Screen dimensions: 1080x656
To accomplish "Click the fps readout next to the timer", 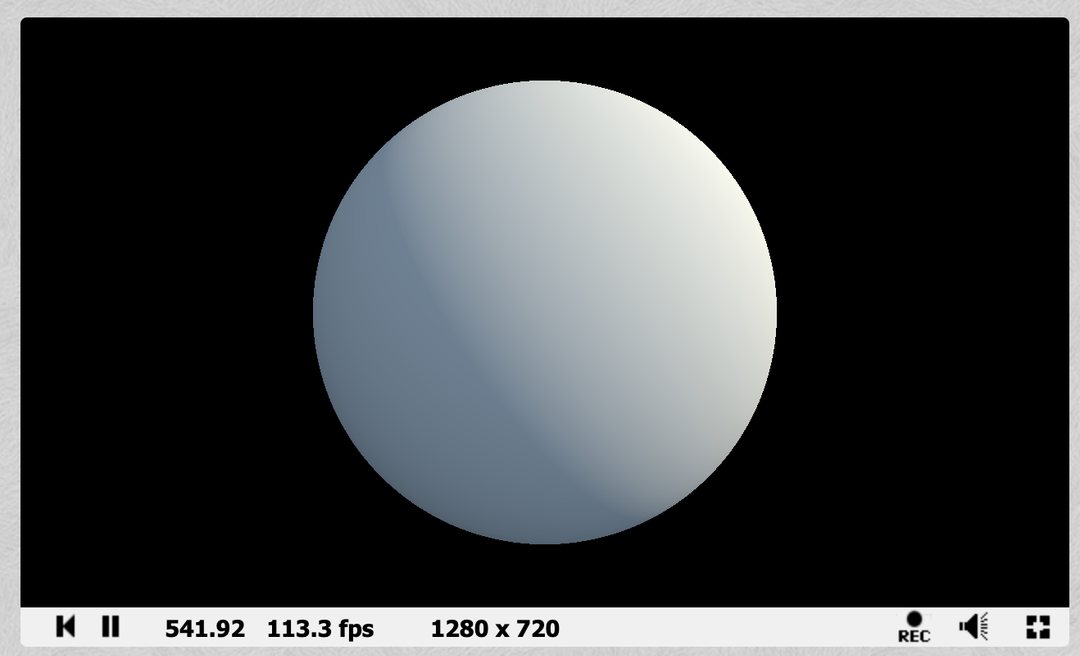I will point(320,629).
